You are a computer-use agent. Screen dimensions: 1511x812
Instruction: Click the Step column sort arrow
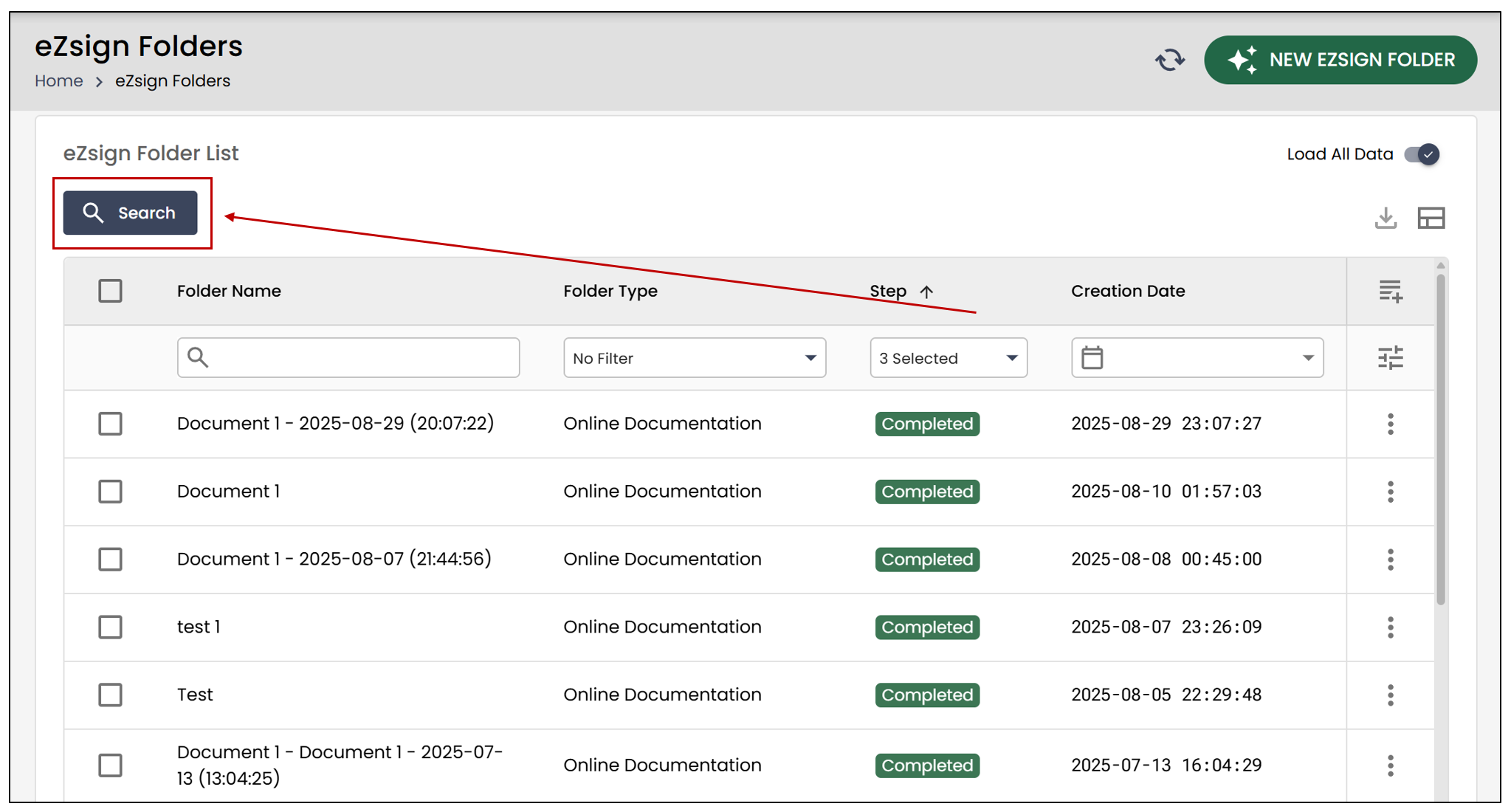[926, 292]
